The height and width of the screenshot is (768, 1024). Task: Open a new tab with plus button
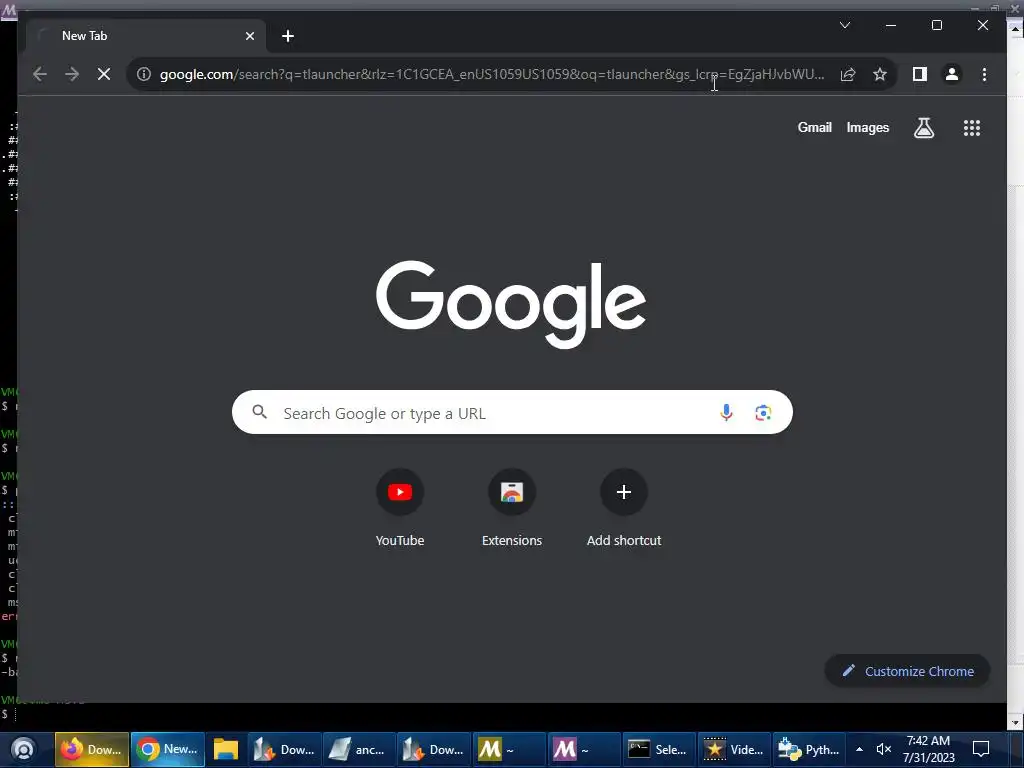[x=288, y=37]
